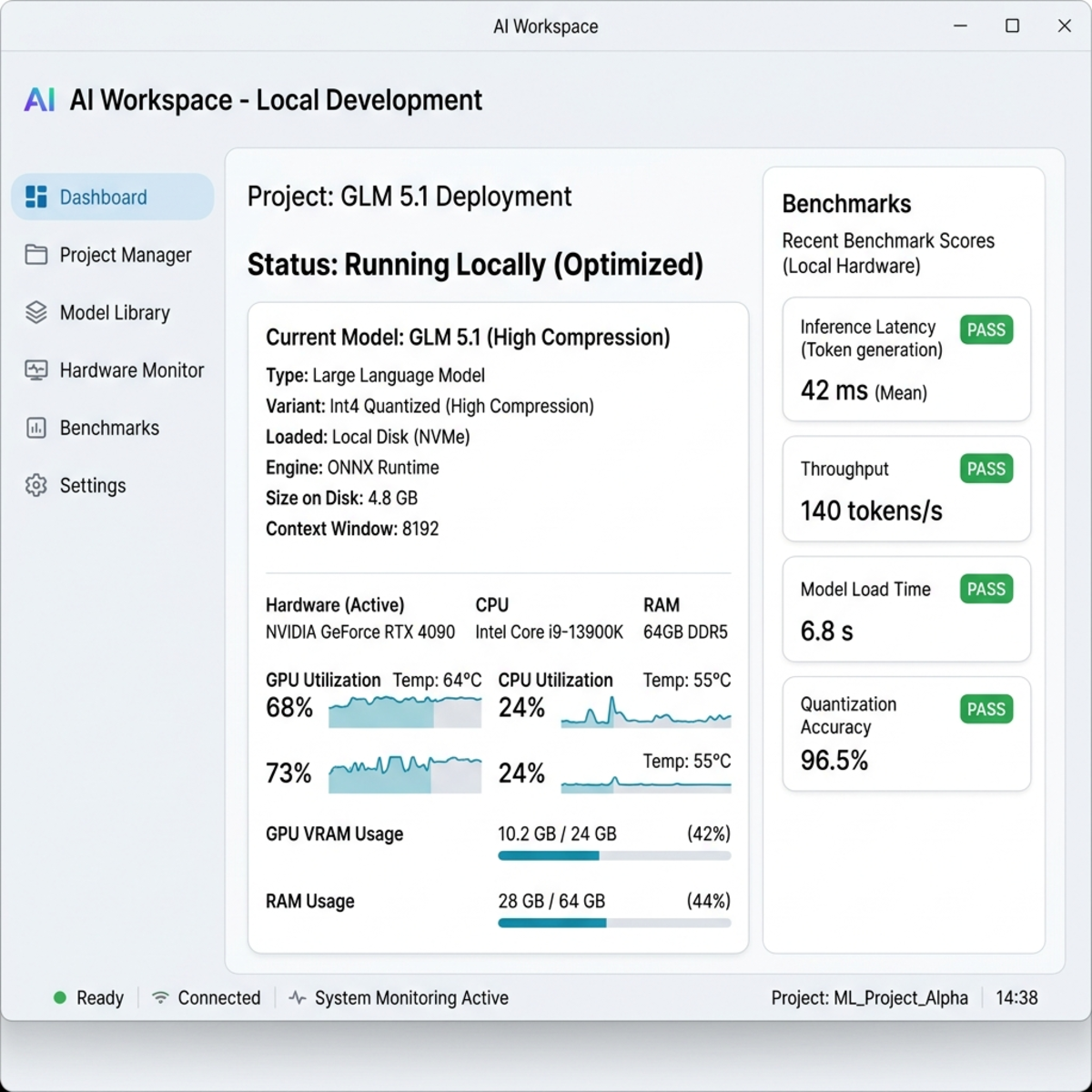
Task: Select the Inference Latency benchmark card
Action: [x=906, y=359]
